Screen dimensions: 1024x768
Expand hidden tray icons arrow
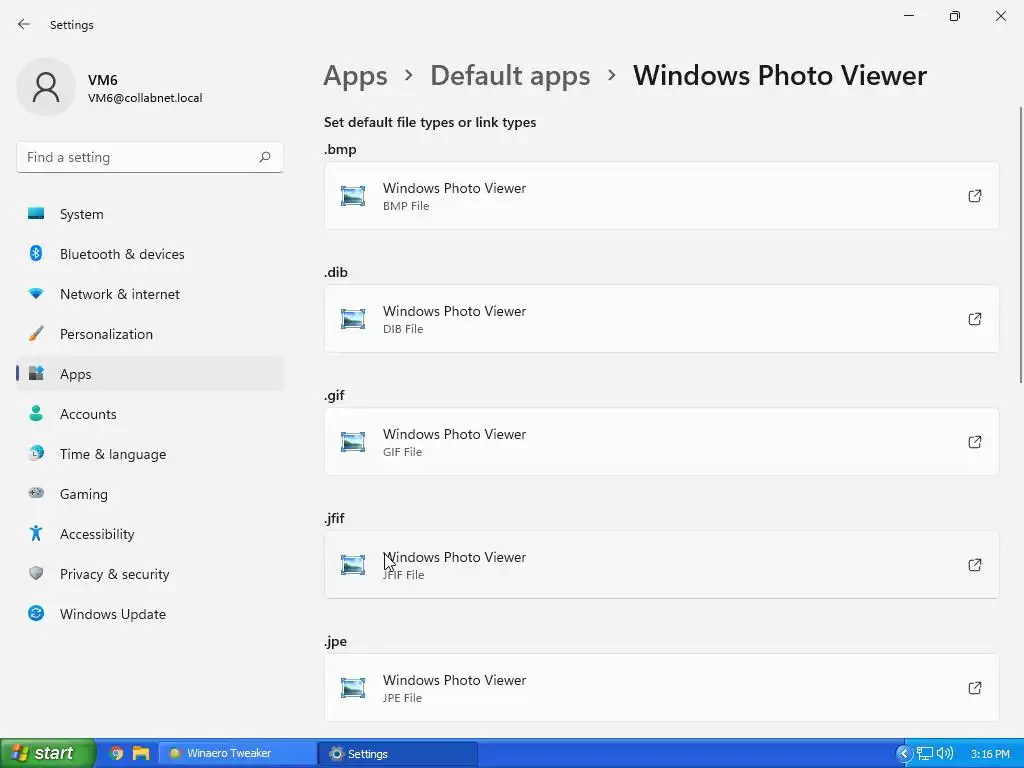903,754
